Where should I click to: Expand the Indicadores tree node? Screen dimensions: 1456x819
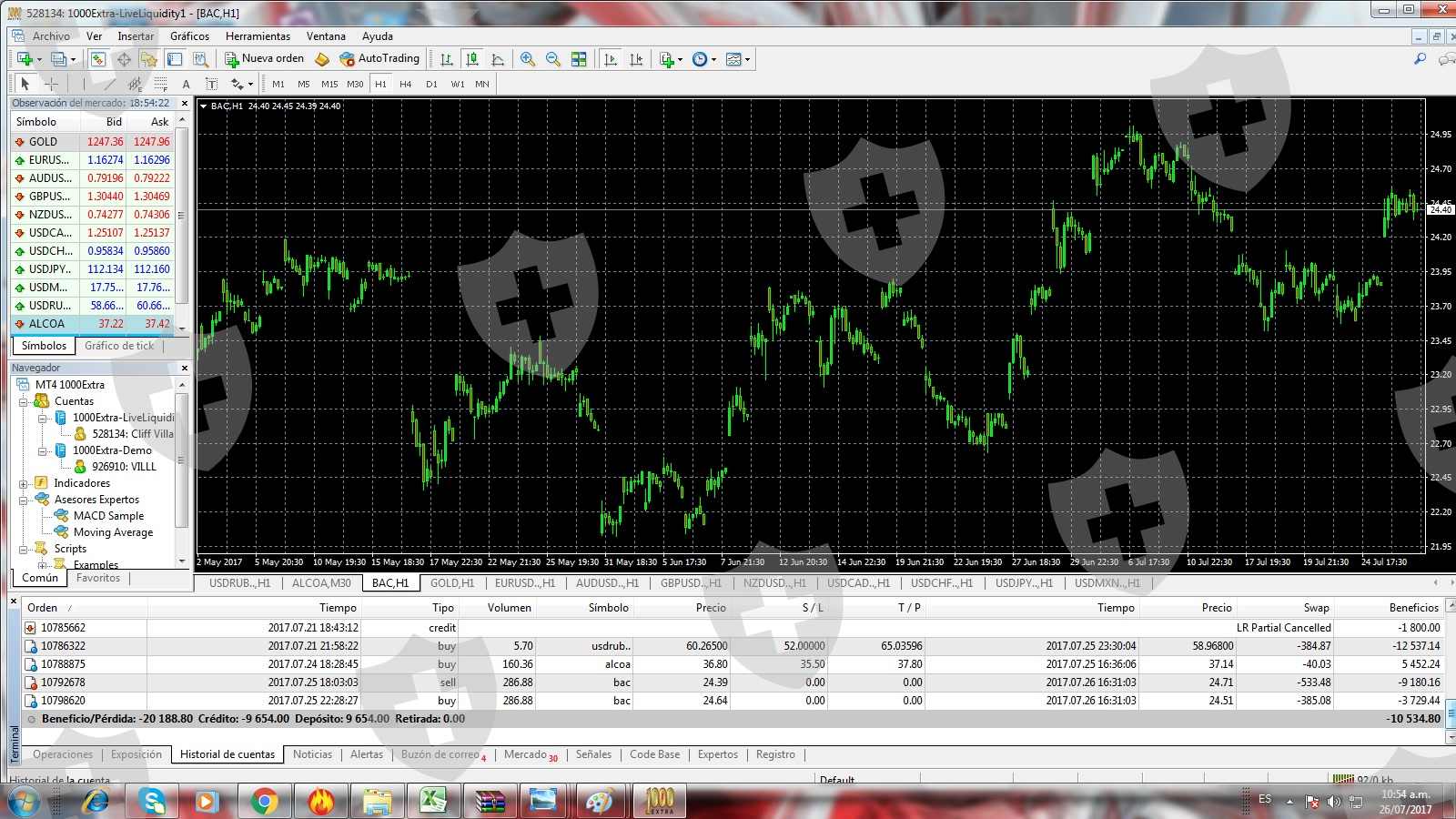click(24, 483)
